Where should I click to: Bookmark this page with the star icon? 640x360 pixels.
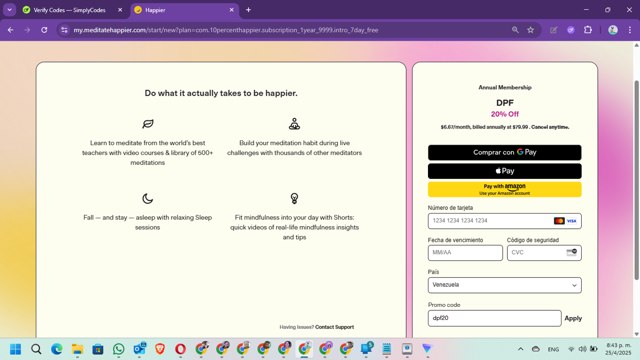point(531,30)
